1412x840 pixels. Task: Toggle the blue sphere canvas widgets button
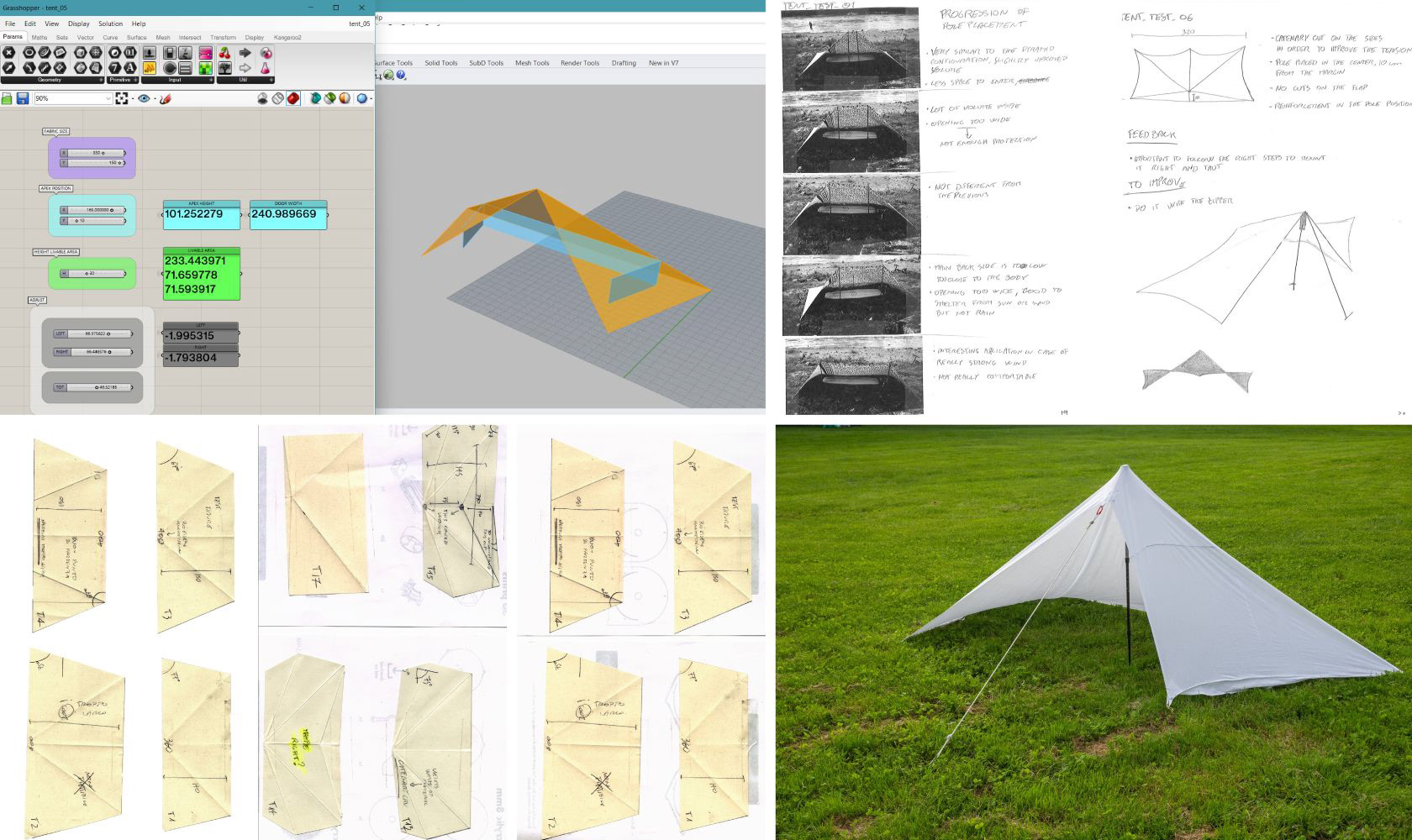[361, 98]
